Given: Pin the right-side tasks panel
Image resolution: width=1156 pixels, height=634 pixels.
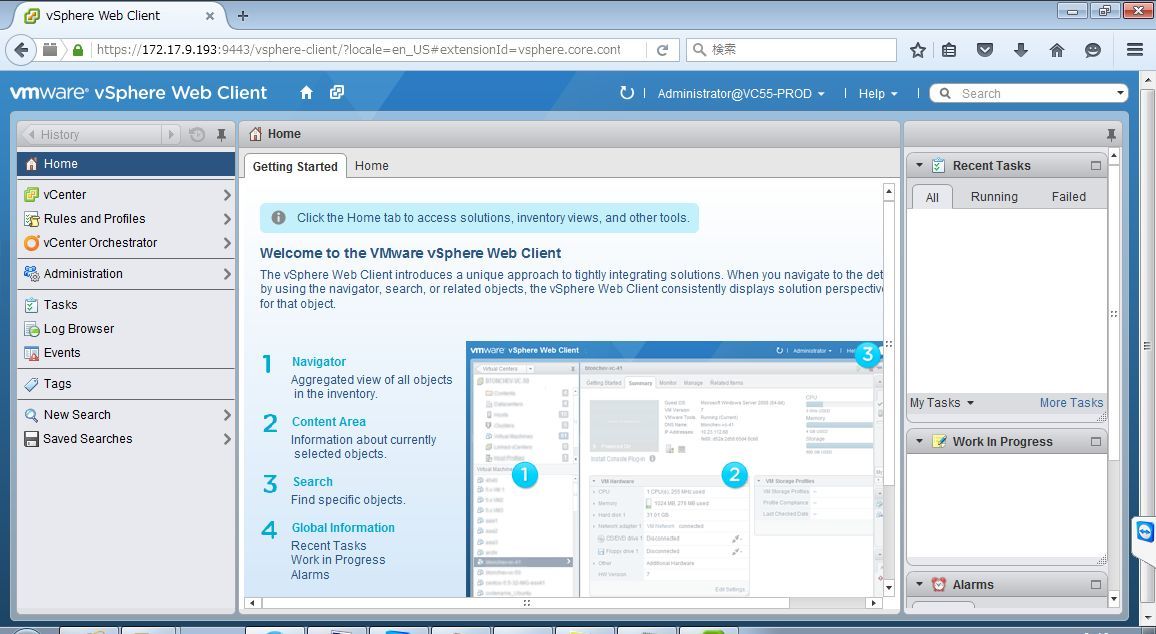Looking at the screenshot, I should (1111, 134).
